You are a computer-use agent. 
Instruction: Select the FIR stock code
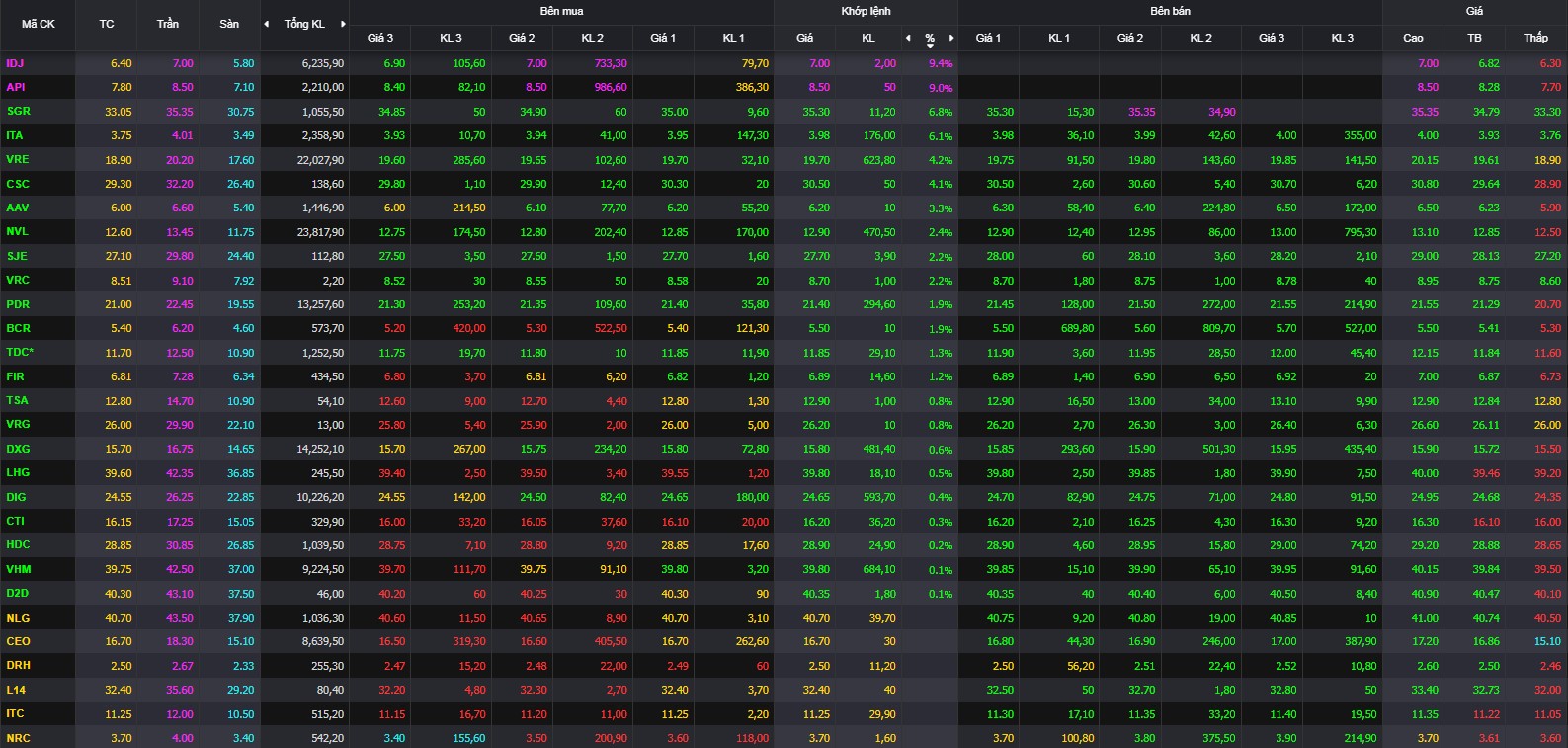point(15,376)
